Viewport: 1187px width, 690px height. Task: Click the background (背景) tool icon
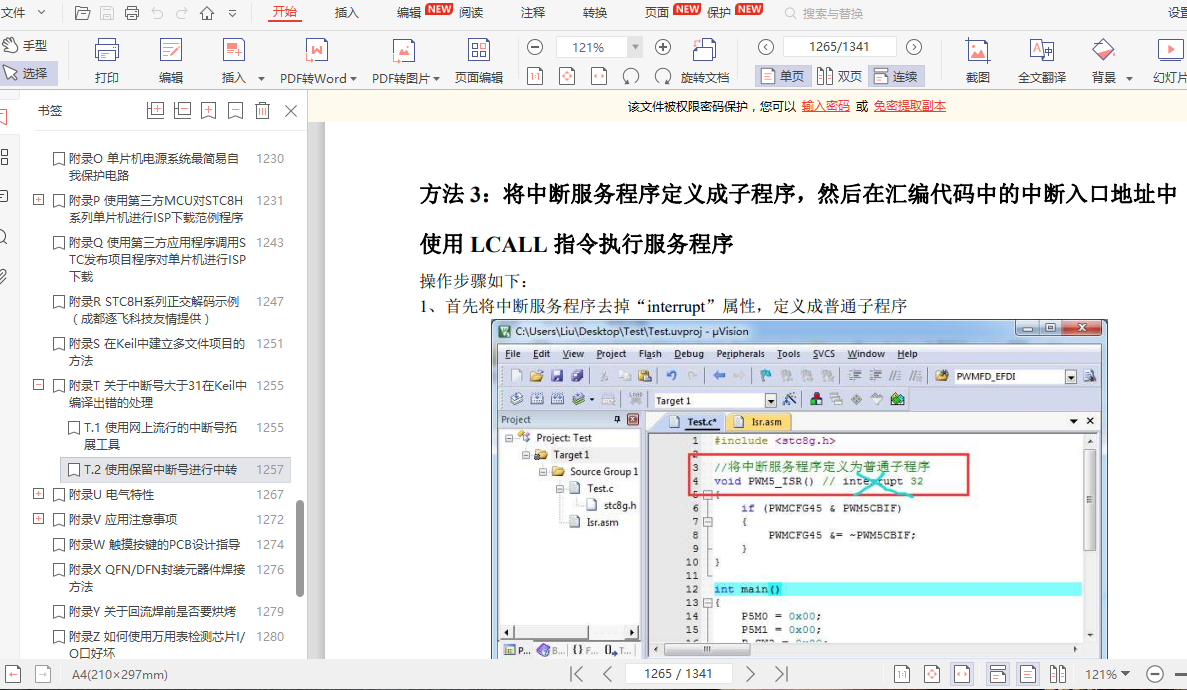1103,51
